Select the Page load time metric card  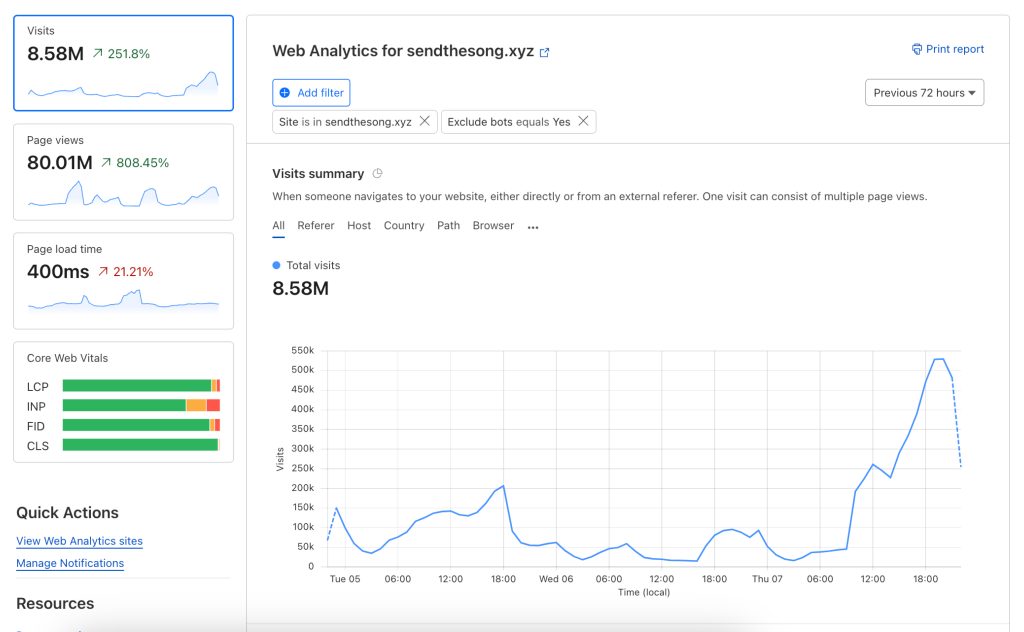[x=123, y=281]
